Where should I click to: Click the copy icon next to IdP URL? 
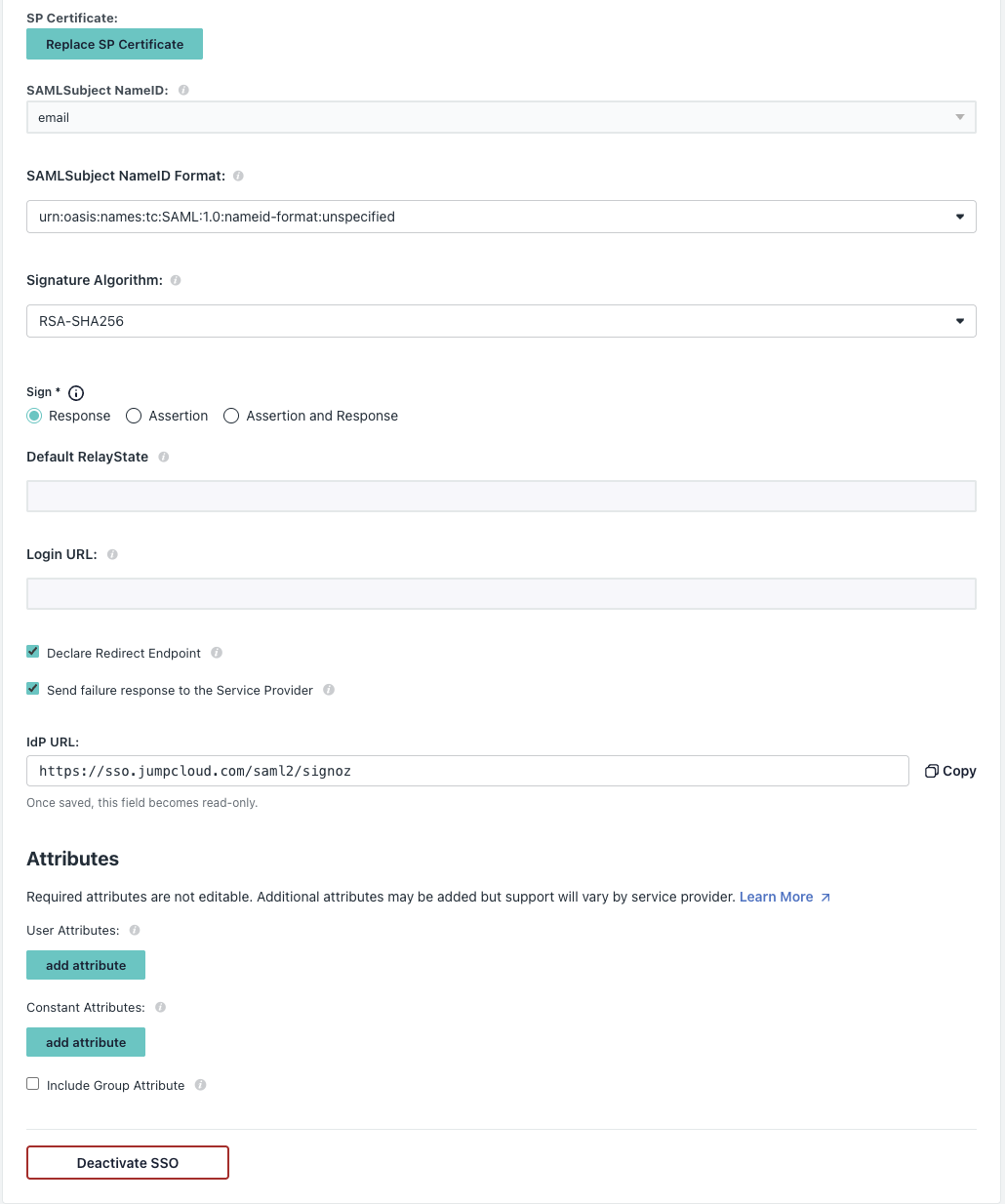(931, 771)
